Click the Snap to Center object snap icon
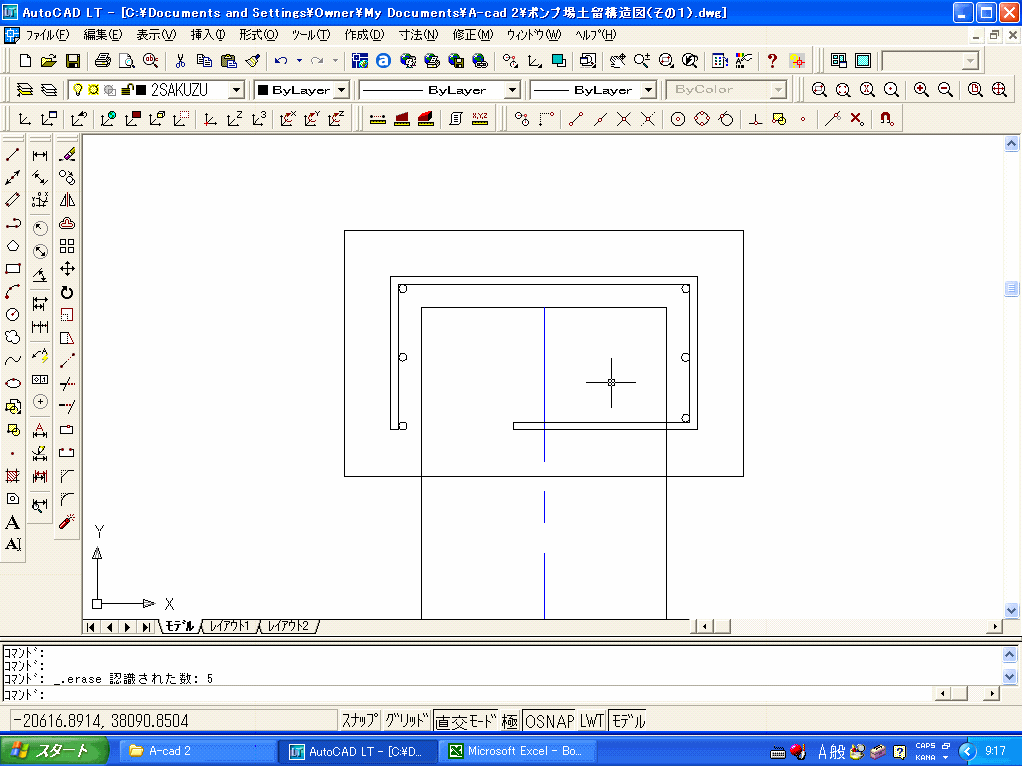The image size is (1023, 767). click(678, 119)
